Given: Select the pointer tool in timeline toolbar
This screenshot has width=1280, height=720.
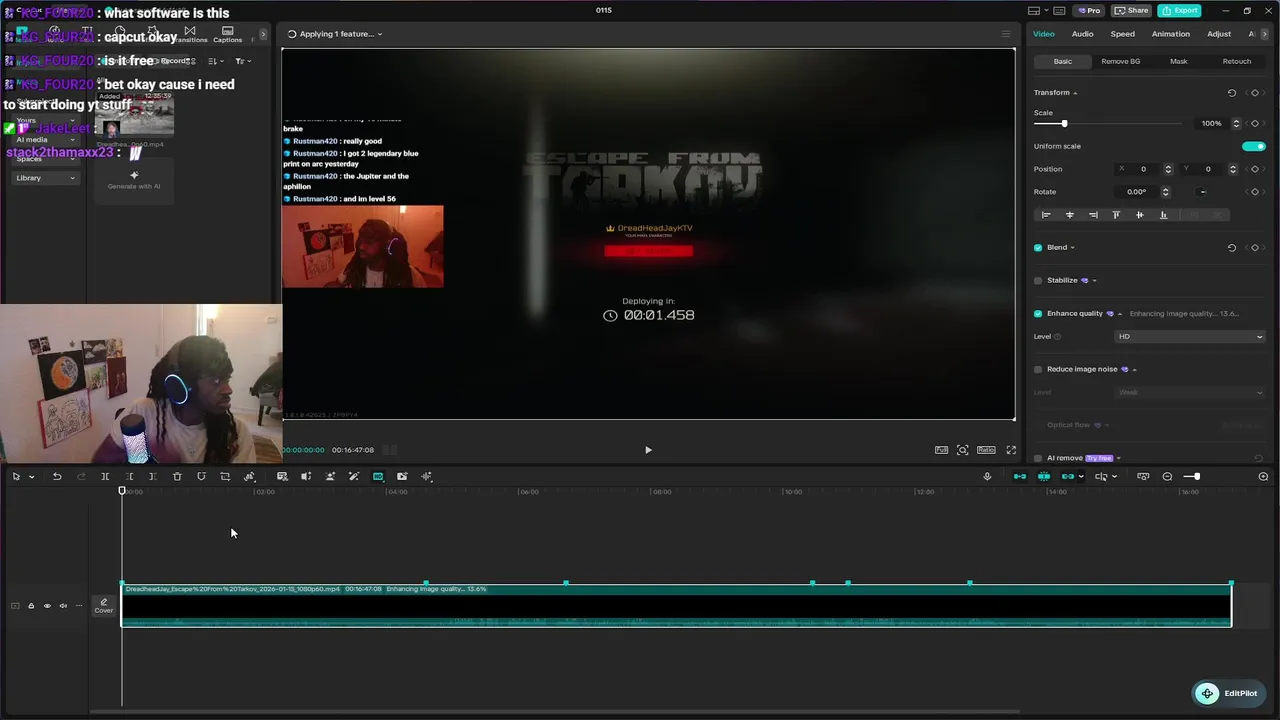Looking at the screenshot, I should tap(16, 476).
